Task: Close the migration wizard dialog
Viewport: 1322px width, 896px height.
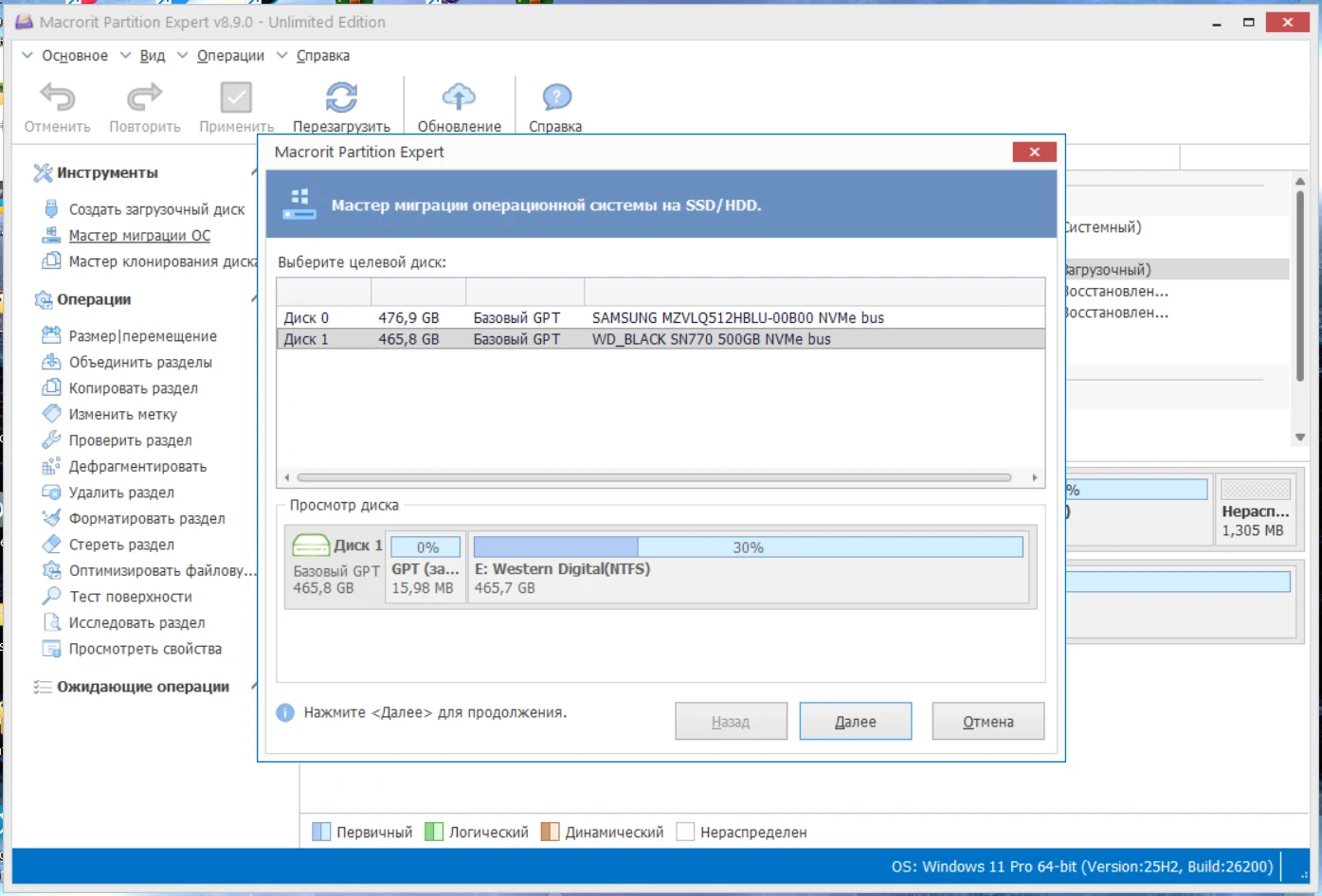Action: pyautogui.click(x=1034, y=152)
